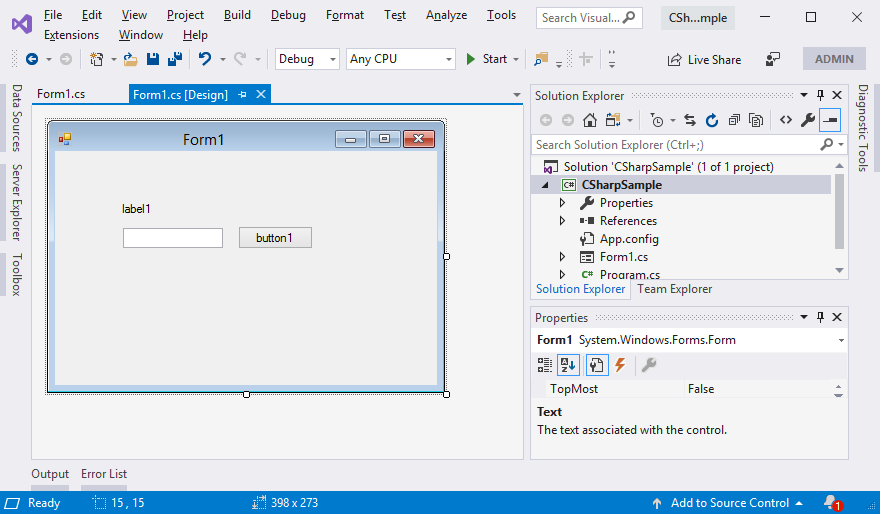This screenshot has width=880, height=514.
Task: Open the Build menu
Action: coord(237,15)
